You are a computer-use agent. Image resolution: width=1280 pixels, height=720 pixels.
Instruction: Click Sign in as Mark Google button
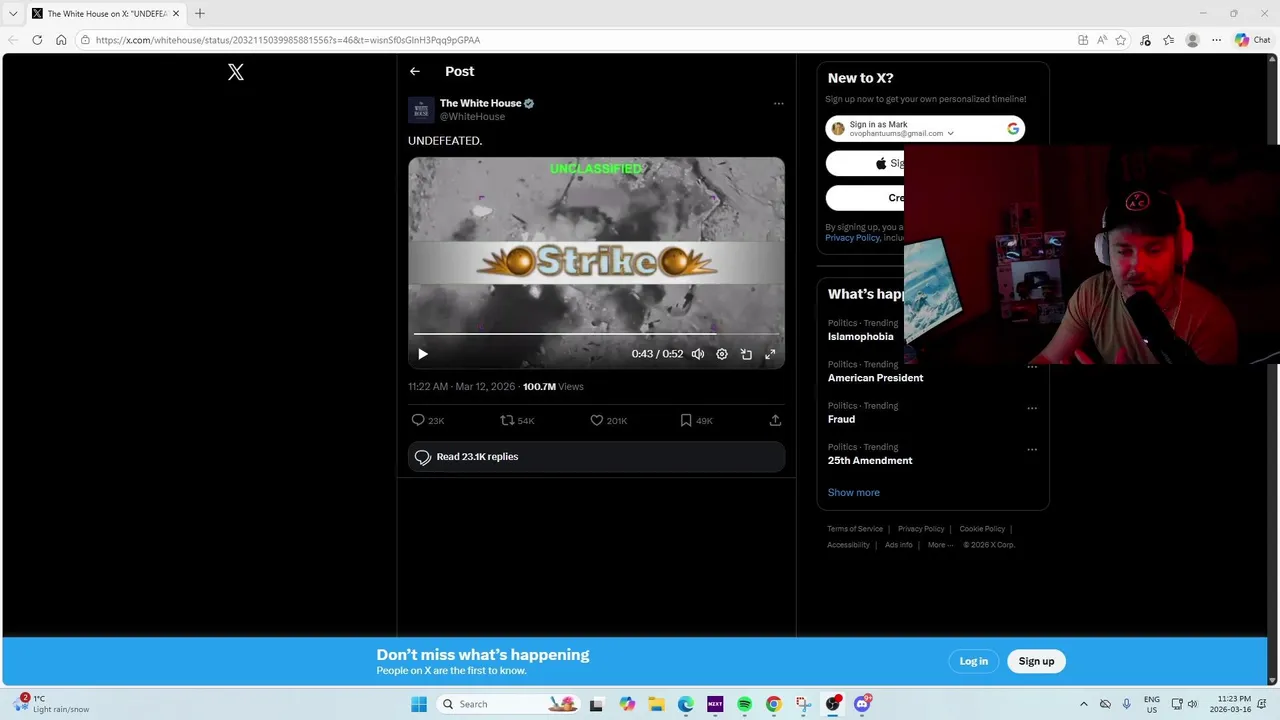coord(925,129)
